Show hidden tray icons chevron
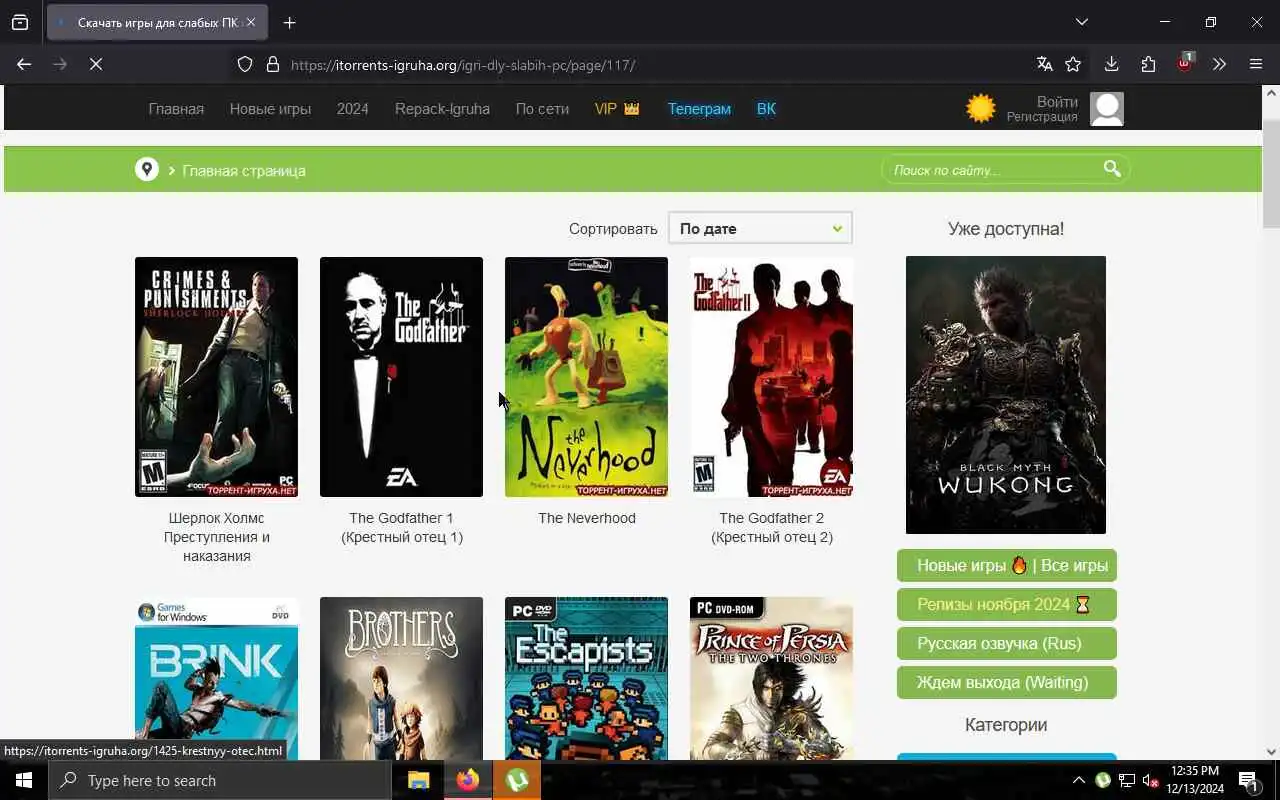 coord(1078,780)
